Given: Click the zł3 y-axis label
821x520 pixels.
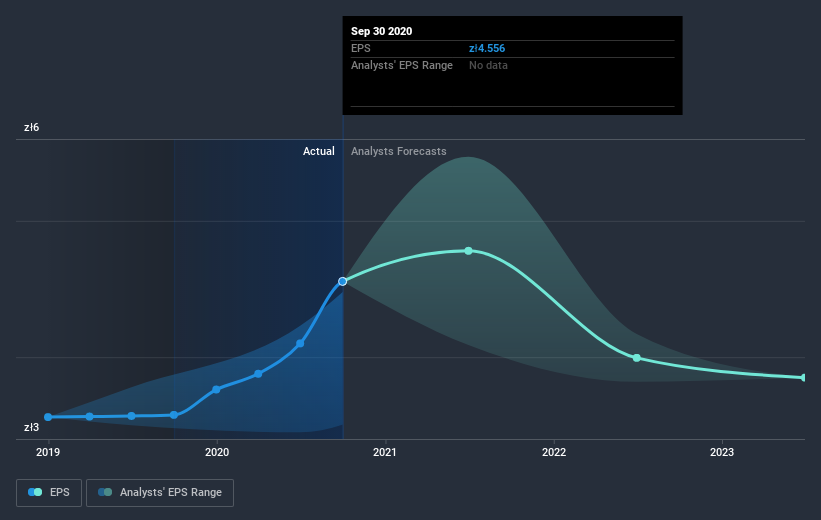Looking at the screenshot, I should pos(33,427).
